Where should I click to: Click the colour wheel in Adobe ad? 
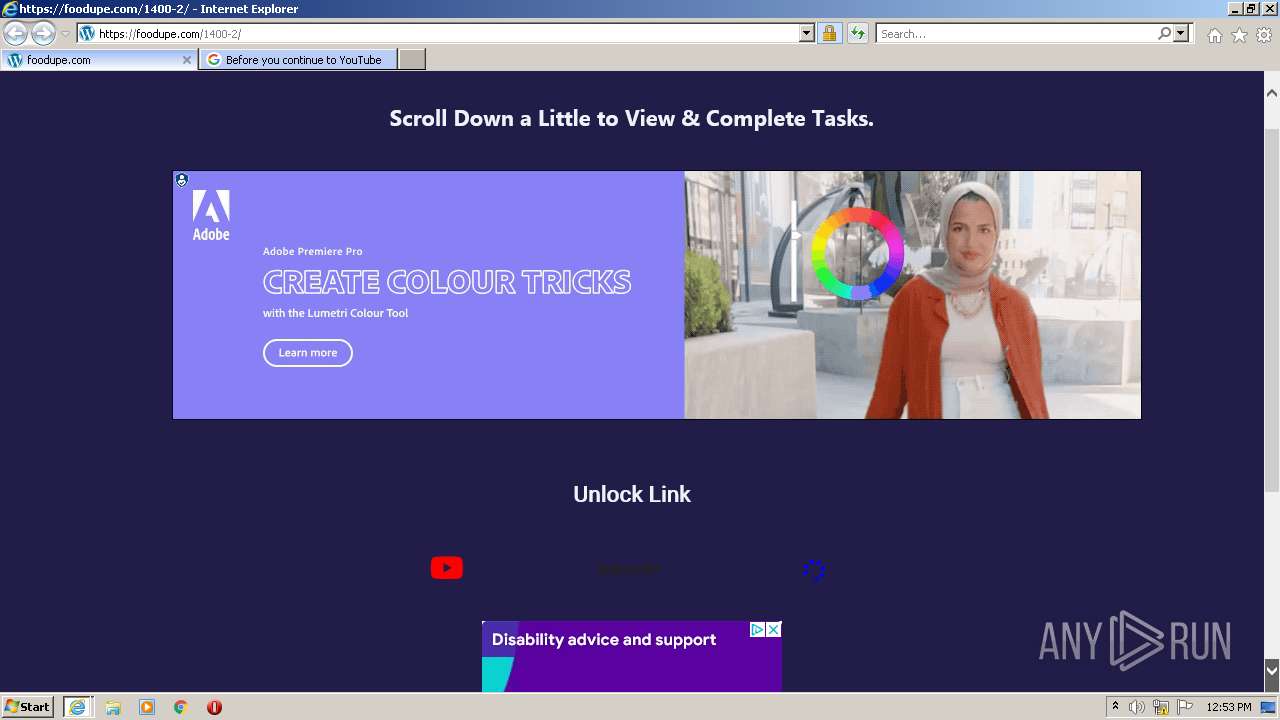857,254
